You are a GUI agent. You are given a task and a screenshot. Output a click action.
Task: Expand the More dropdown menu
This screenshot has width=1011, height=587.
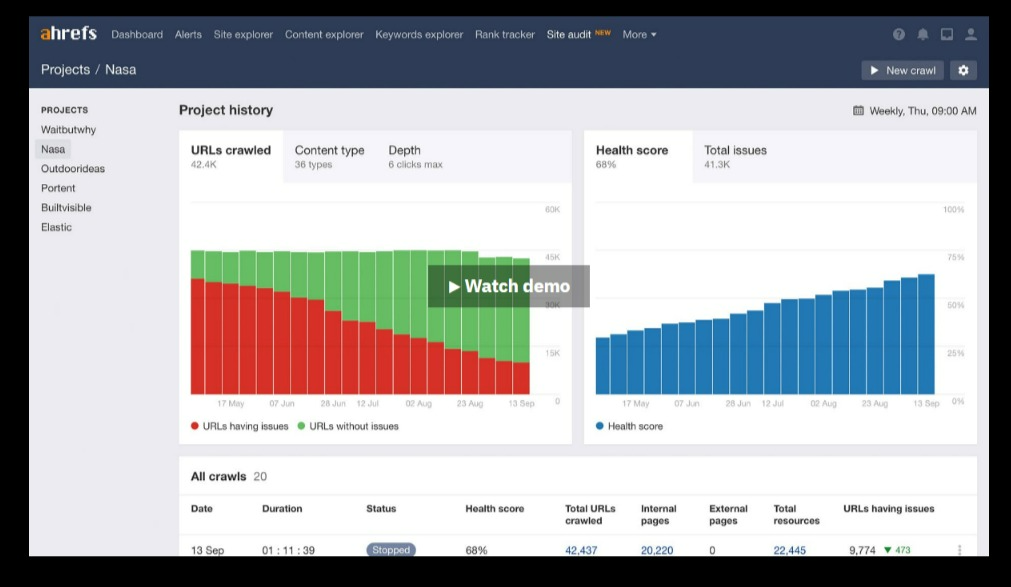click(639, 35)
